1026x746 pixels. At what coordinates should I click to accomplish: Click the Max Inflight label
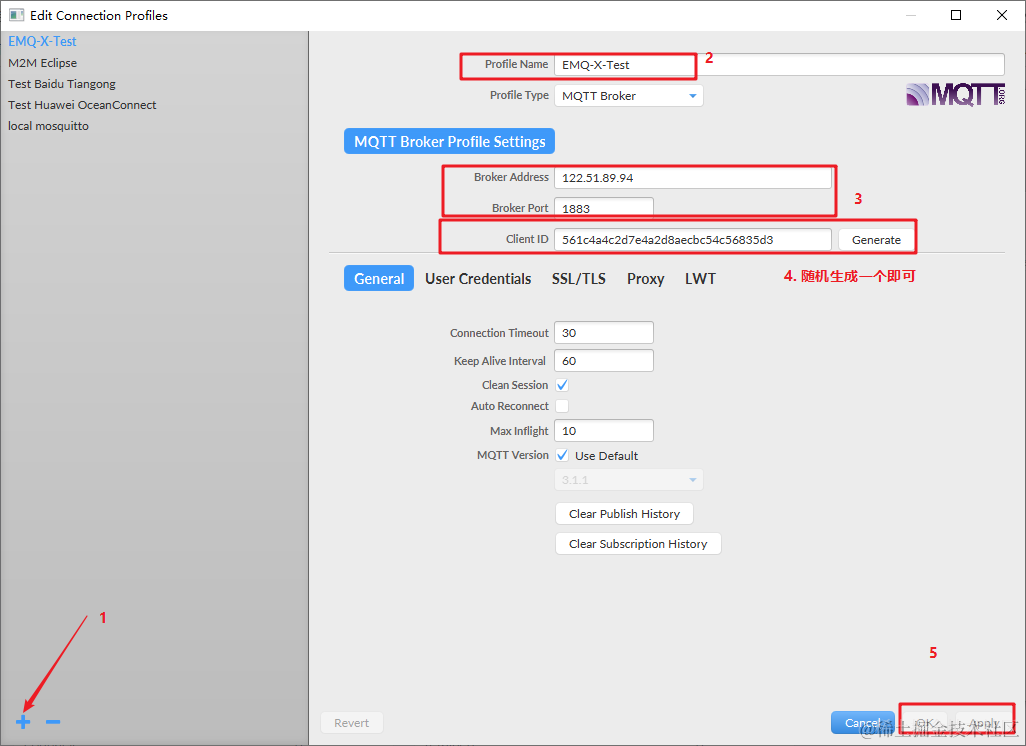click(x=519, y=431)
